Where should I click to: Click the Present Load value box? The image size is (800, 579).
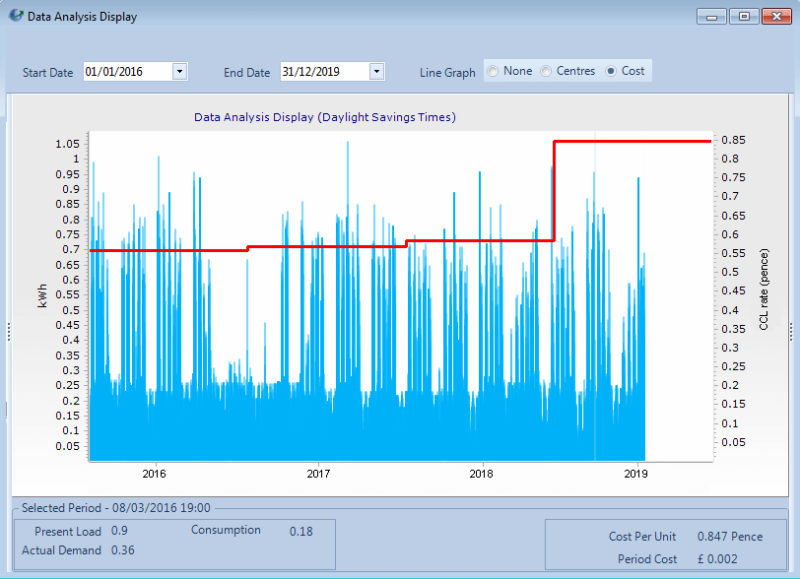point(120,531)
